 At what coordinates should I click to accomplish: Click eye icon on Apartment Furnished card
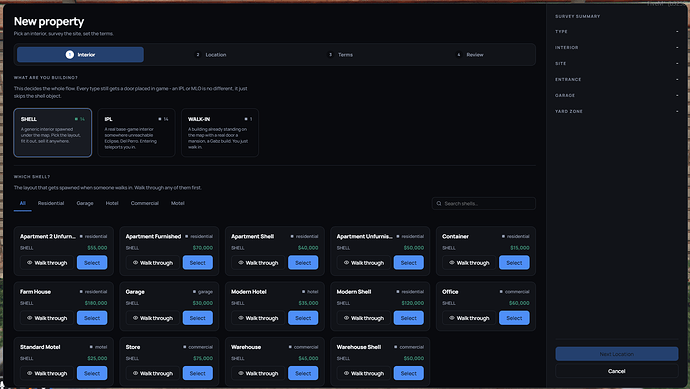pos(135,263)
